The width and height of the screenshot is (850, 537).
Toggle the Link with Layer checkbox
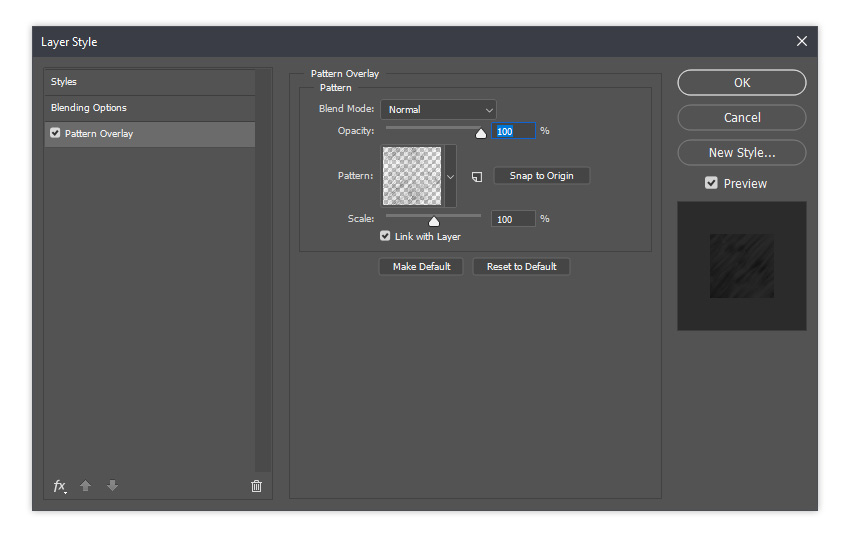385,236
